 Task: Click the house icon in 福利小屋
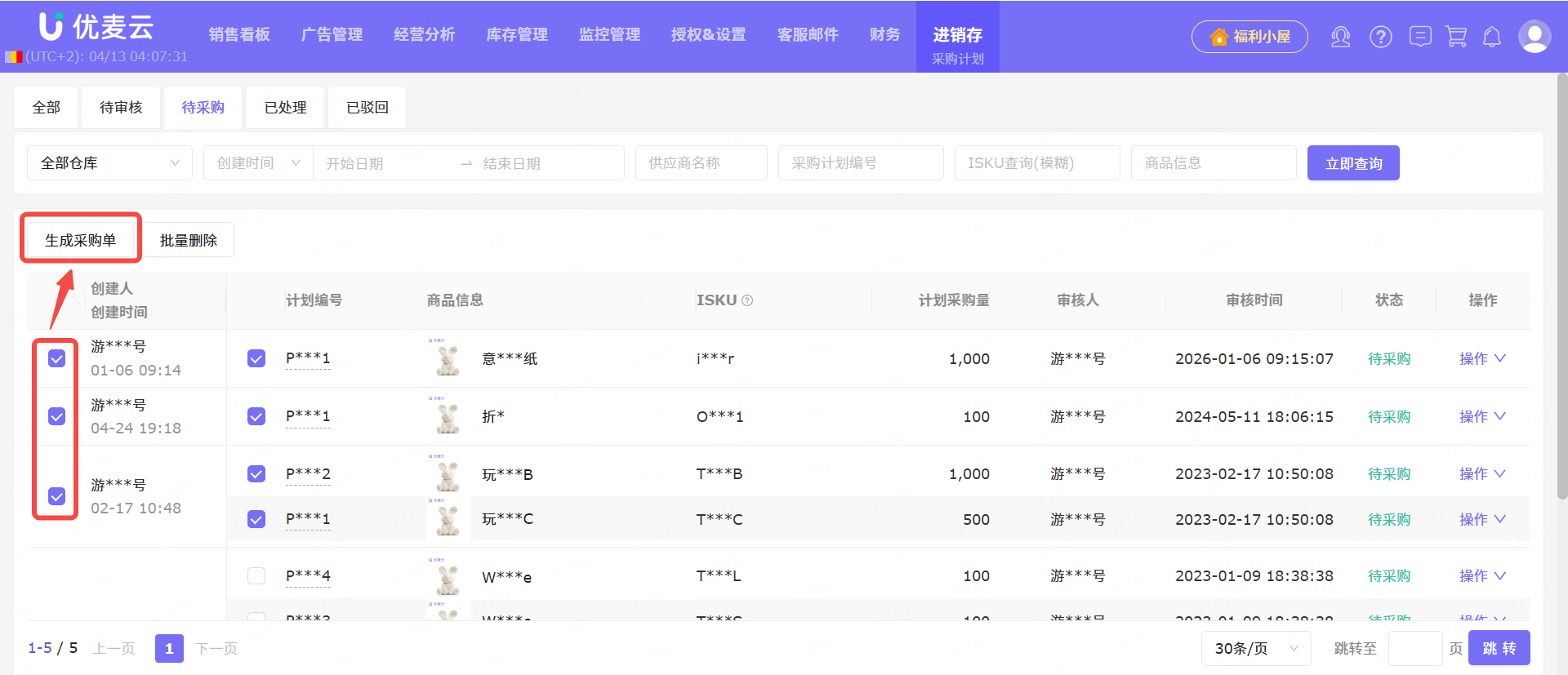coord(1218,37)
